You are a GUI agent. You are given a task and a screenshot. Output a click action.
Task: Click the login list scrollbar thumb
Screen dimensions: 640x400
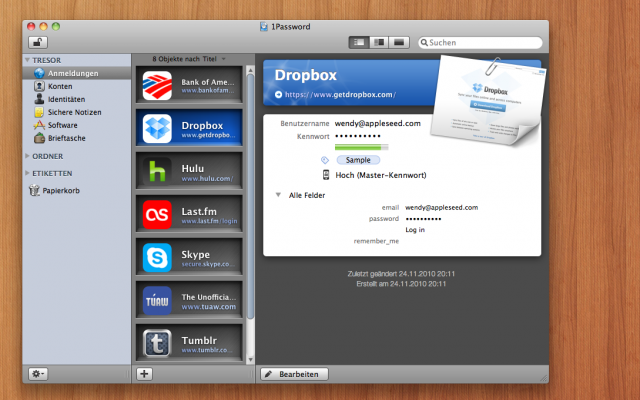coord(251,196)
